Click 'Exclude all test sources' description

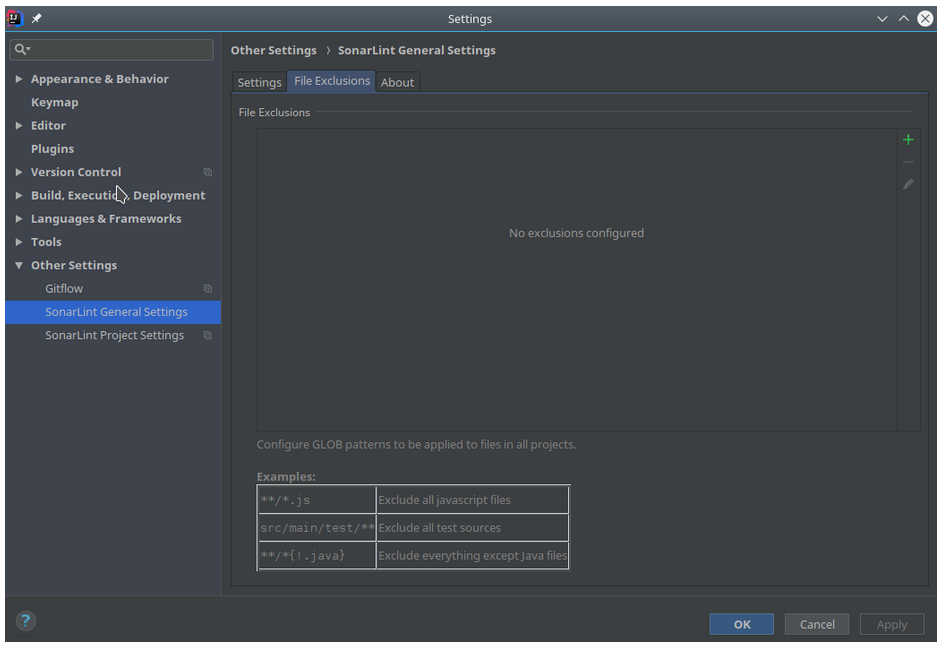coord(439,528)
